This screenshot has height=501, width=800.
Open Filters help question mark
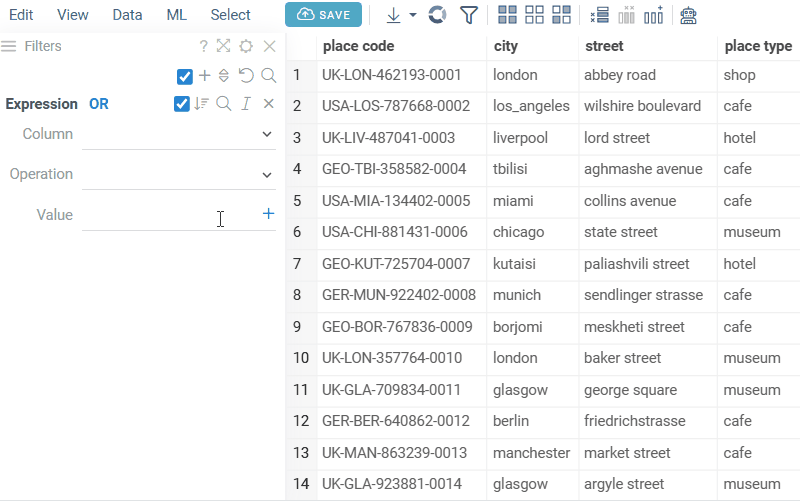204,46
